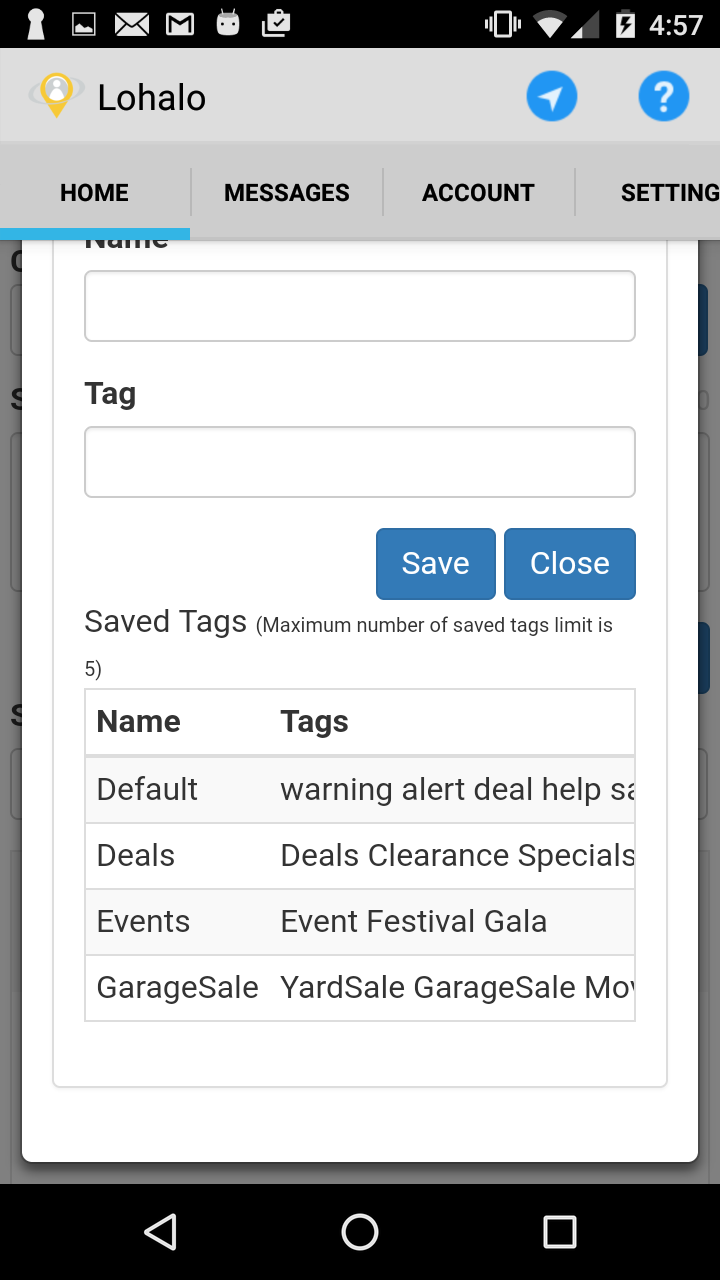Tap the Lohalo map pin logo
The width and height of the screenshot is (720, 1280).
tap(57, 96)
